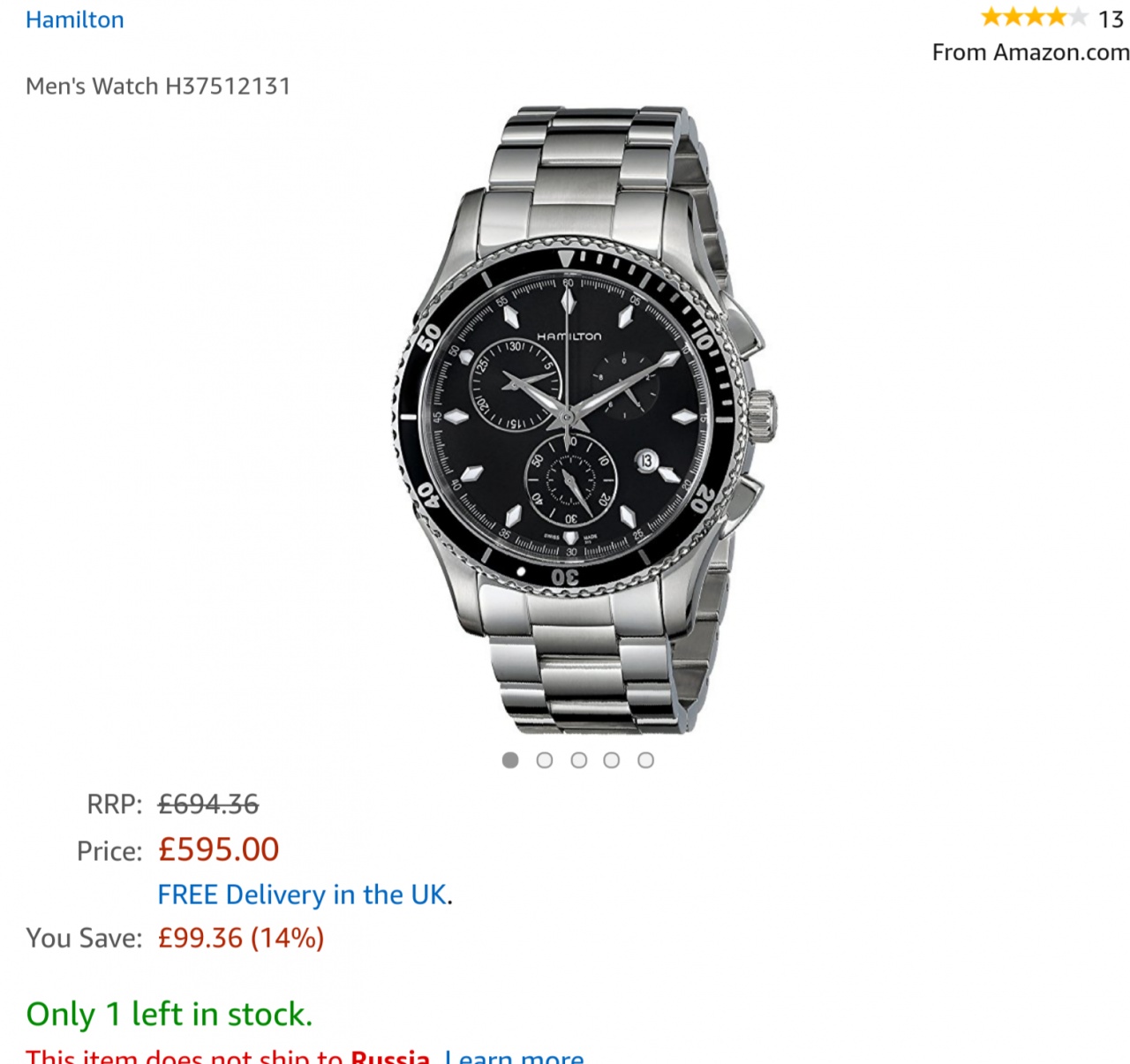Click the star rating icons
Screen dimensions: 1130x1064
[1034, 17]
